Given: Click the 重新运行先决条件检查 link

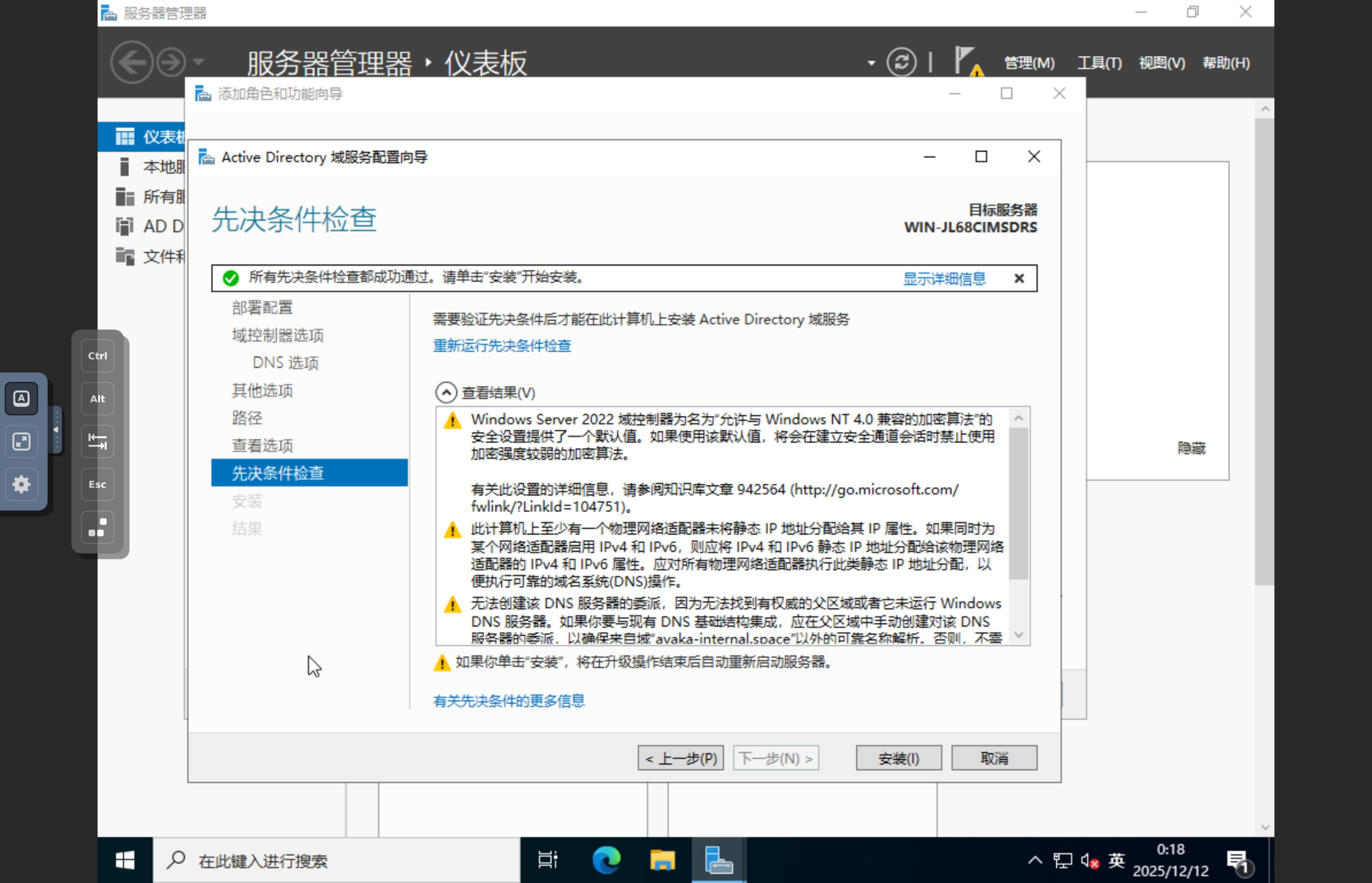Looking at the screenshot, I should click(x=501, y=345).
